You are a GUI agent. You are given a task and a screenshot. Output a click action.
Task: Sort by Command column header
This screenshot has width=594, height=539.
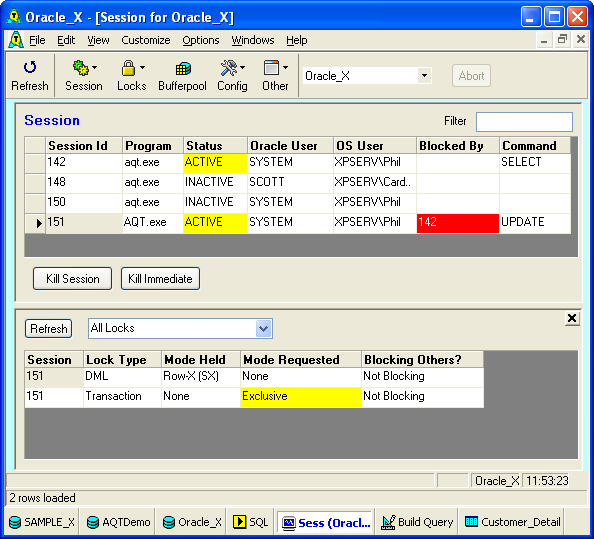[535, 146]
